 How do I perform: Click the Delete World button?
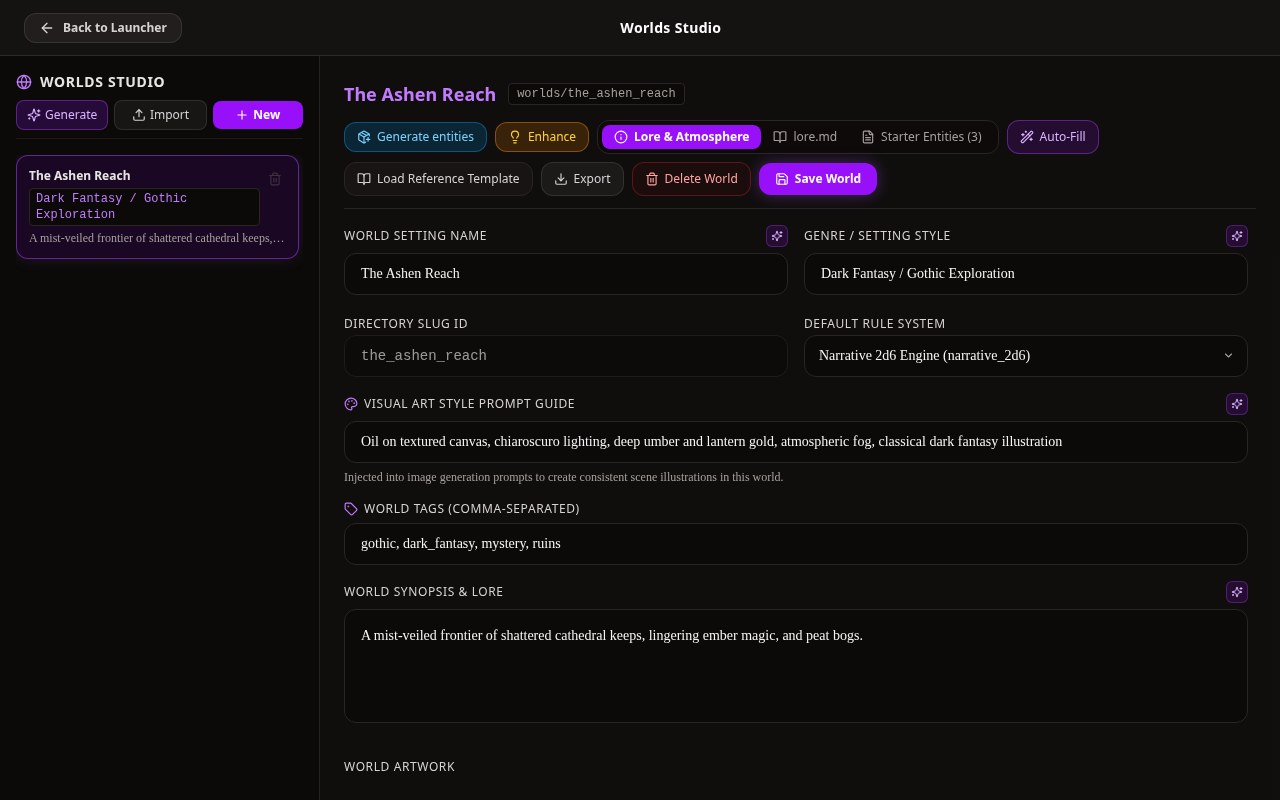[691, 179]
